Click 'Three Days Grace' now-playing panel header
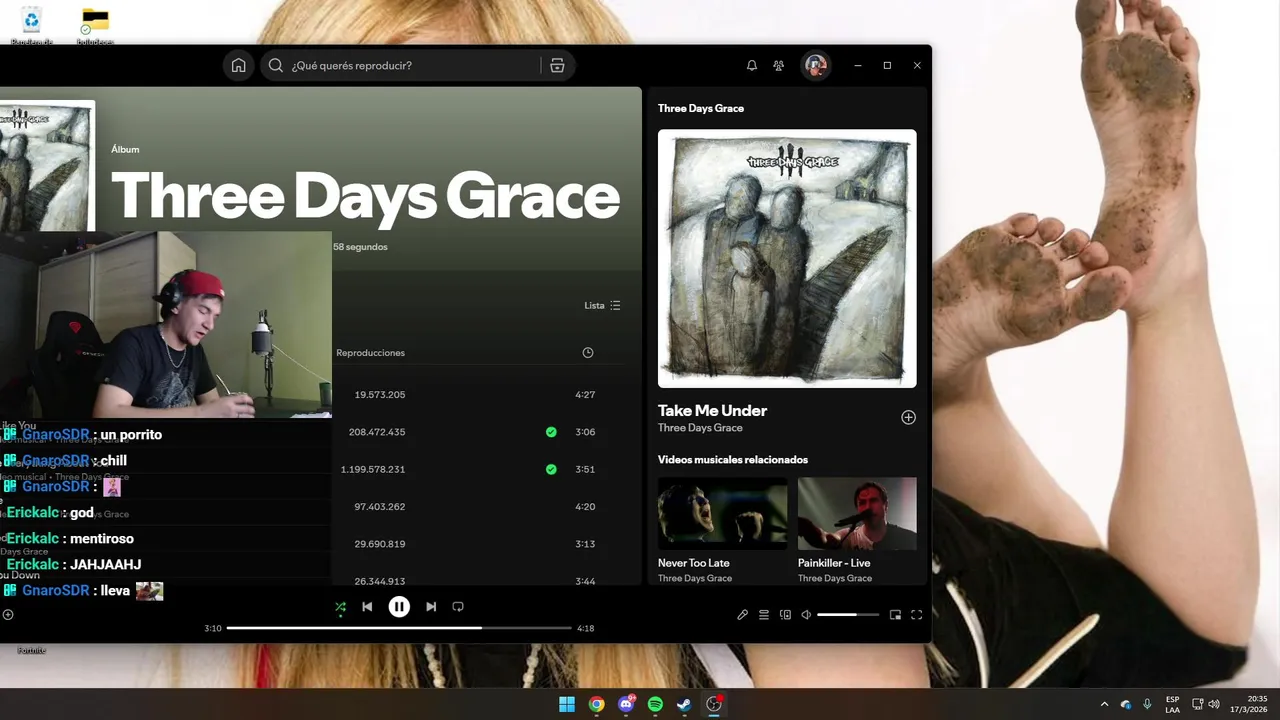The width and height of the screenshot is (1280, 720). (701, 108)
